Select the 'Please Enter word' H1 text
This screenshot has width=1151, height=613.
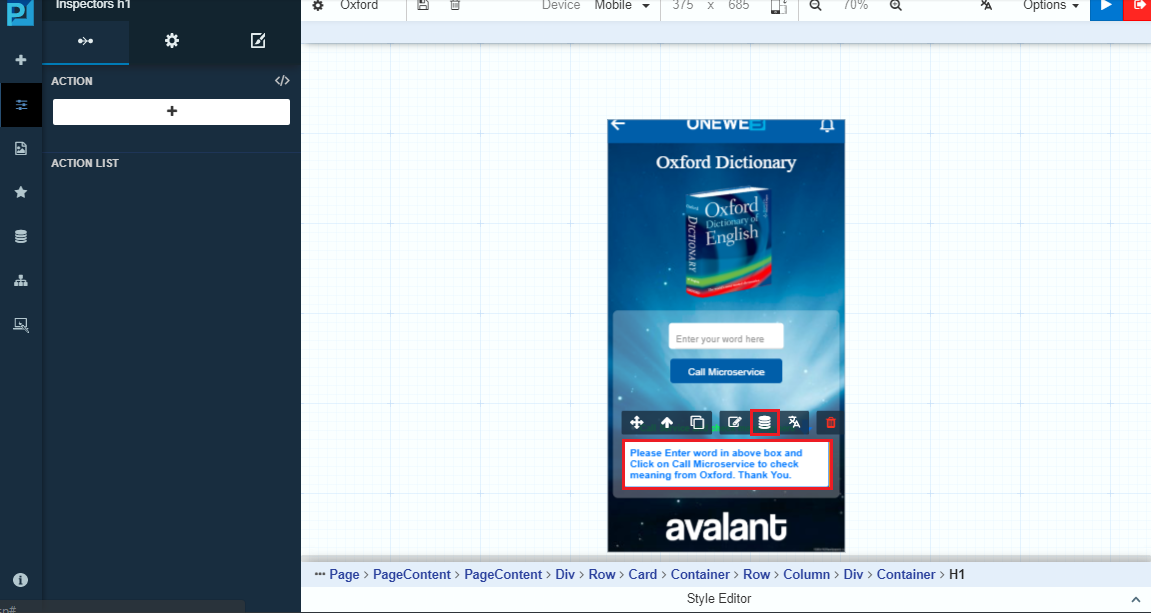click(727, 464)
